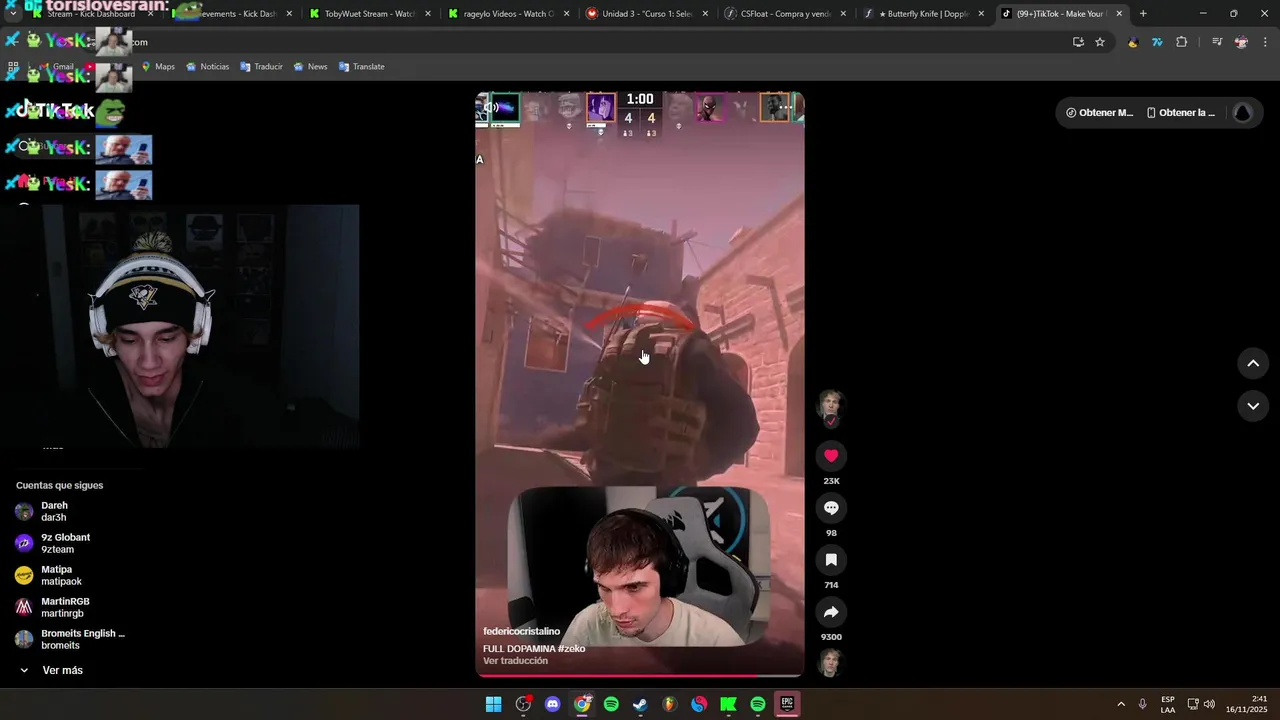Viewport: 1280px width, 720px height.
Task: Open a new tab with the plus button
Action: [x=1143, y=14]
